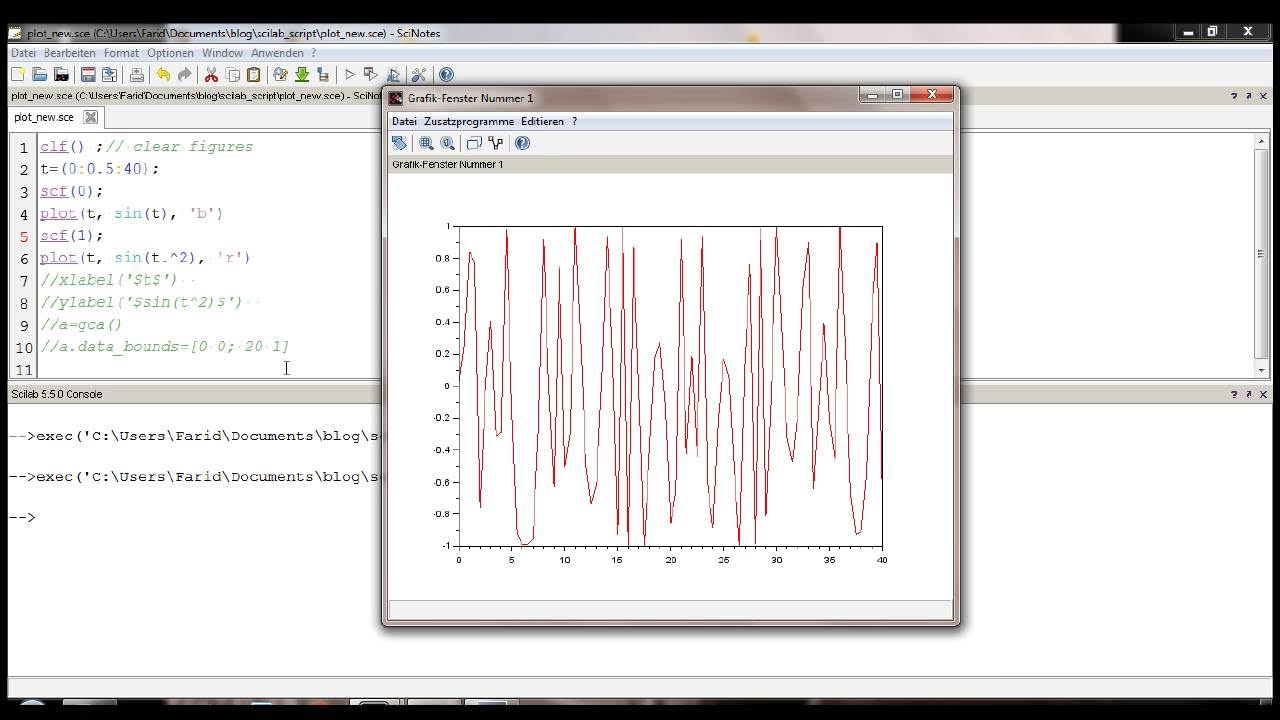Open the Window menu in SciNotes

coord(222,53)
